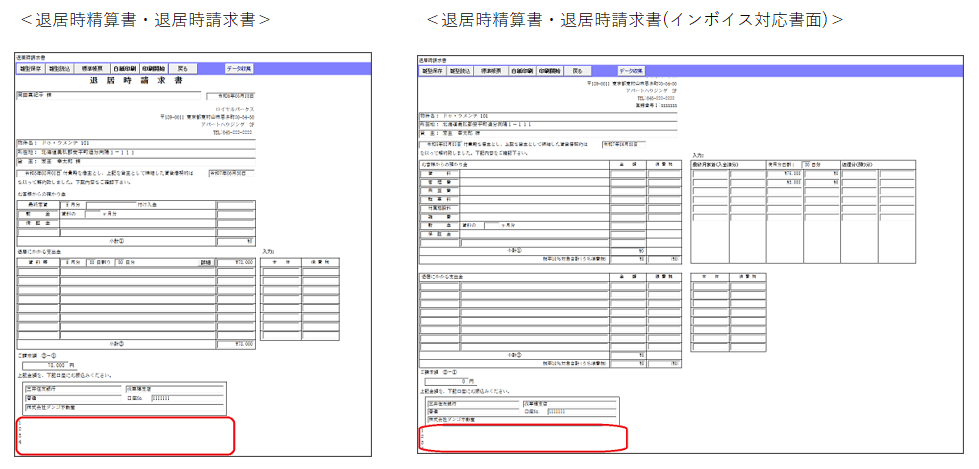Click 戻る button in left form toolbar
Screen dimensions: 979x469
click(181, 68)
